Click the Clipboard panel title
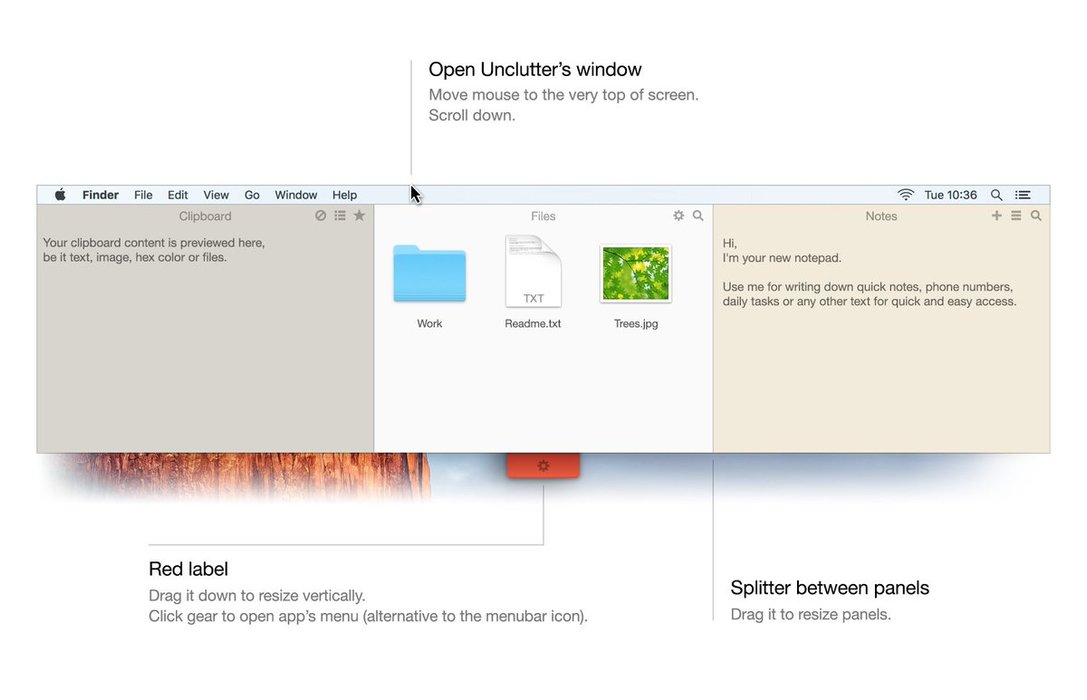 (x=205, y=216)
